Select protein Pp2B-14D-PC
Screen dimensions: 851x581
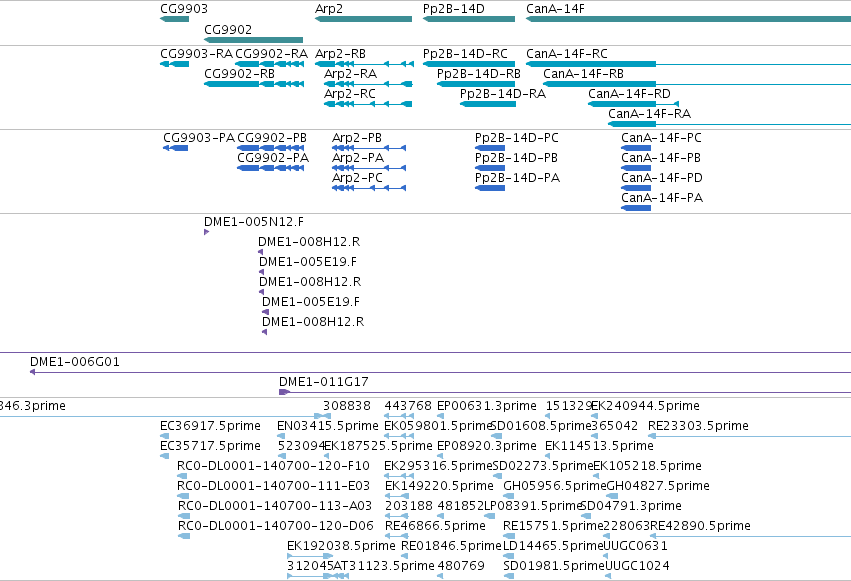pos(490,148)
